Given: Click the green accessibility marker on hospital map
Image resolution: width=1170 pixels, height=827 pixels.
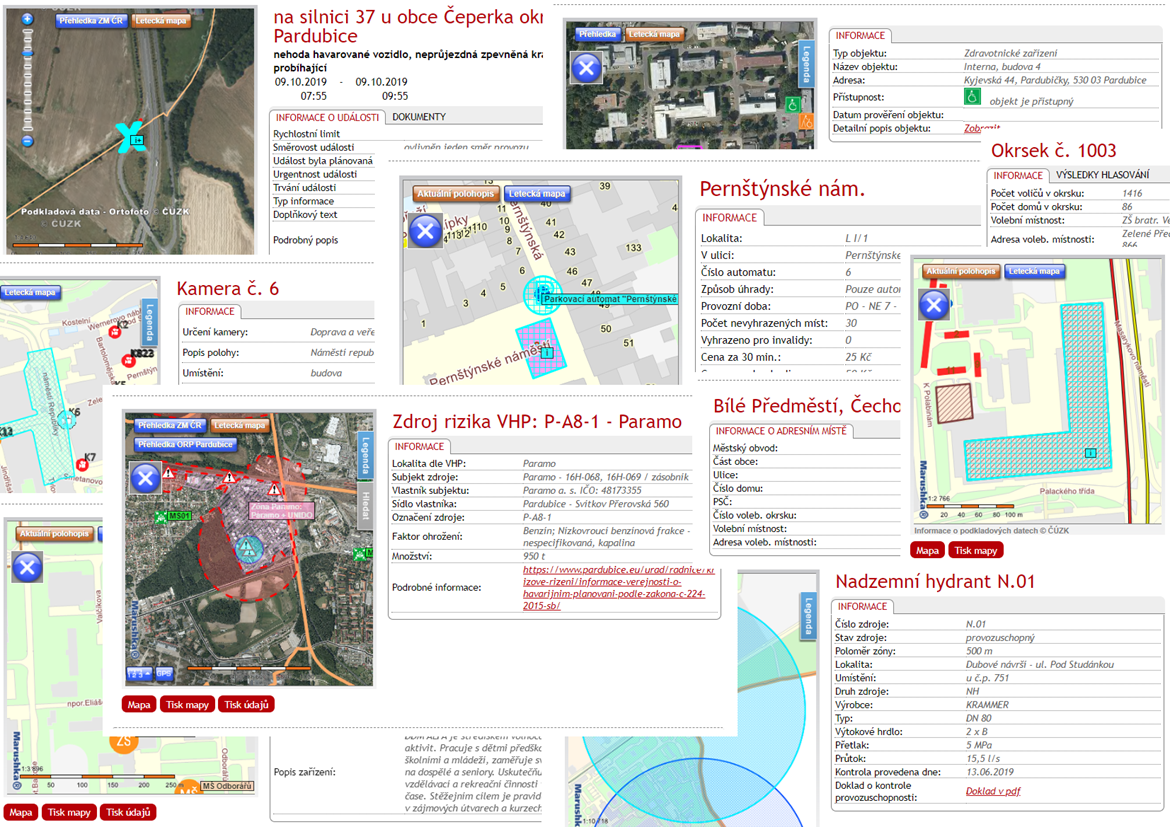Looking at the screenshot, I should (x=792, y=104).
